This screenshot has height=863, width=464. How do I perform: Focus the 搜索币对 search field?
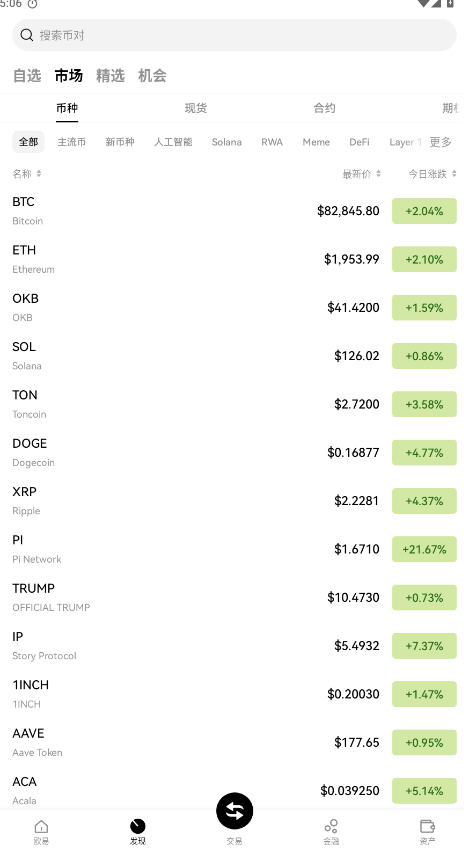[234, 35]
